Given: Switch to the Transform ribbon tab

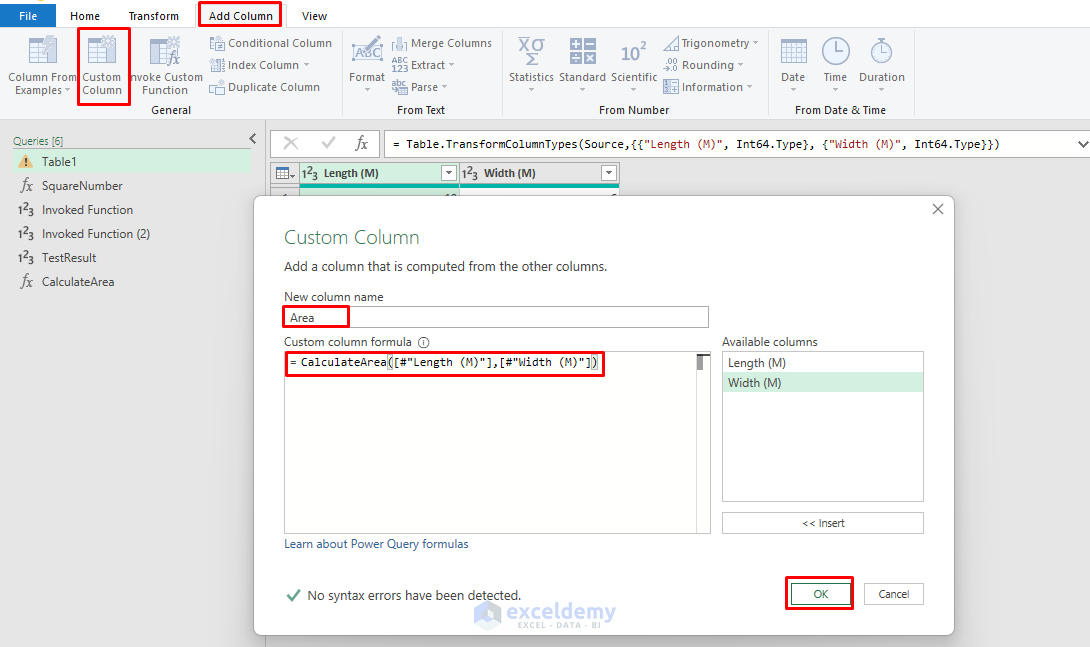Looking at the screenshot, I should tap(154, 15).
